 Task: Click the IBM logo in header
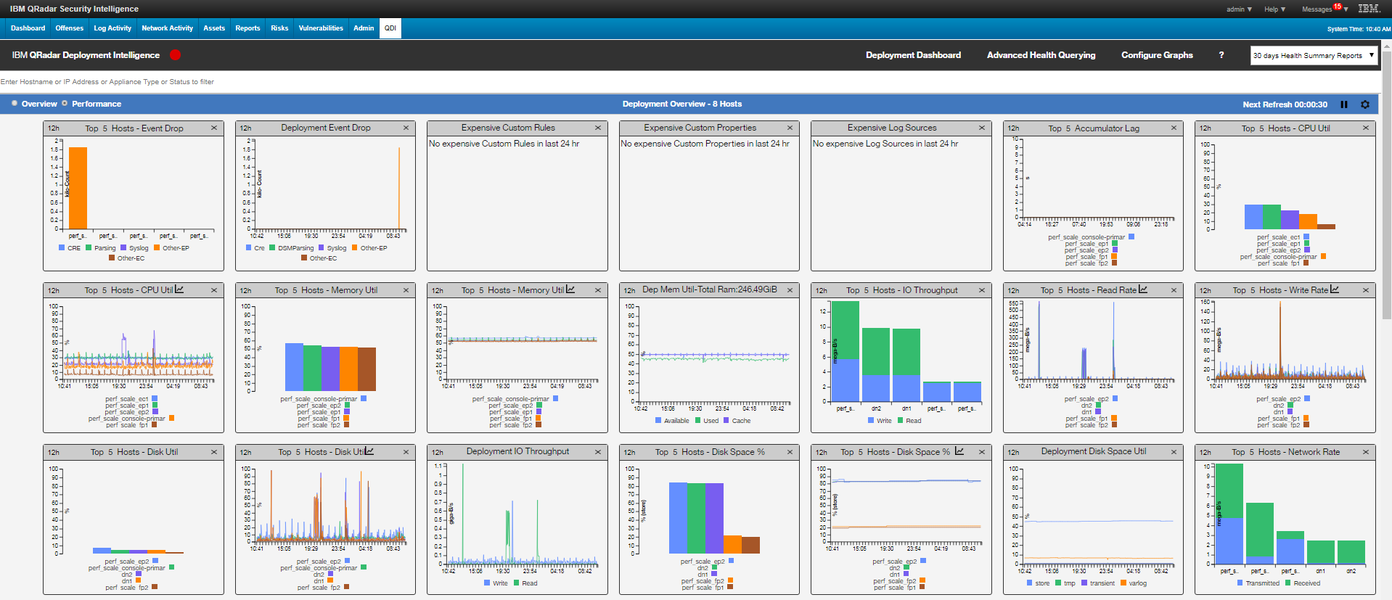click(x=1368, y=9)
